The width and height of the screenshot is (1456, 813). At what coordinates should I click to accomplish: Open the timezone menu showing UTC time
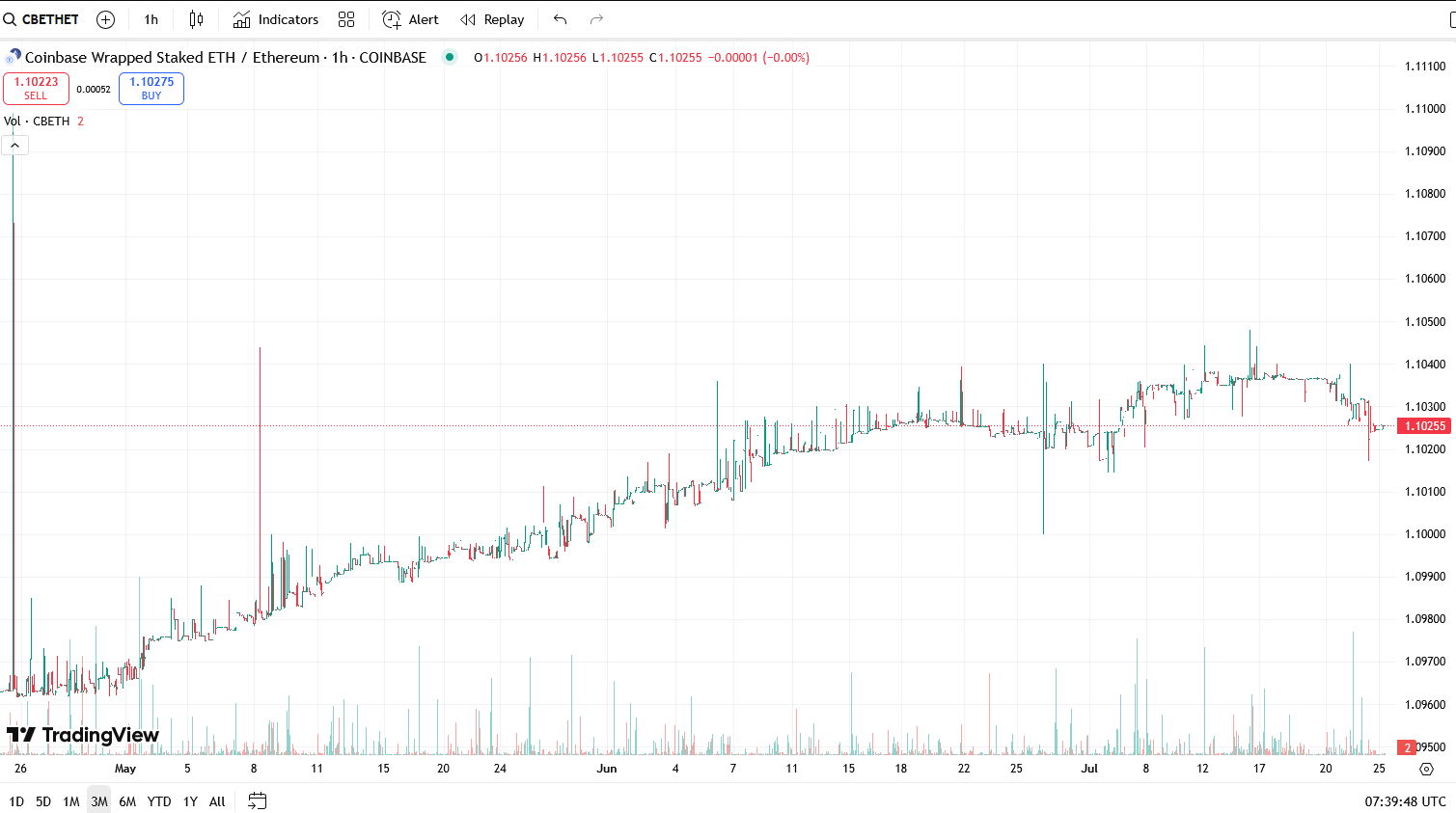(x=1405, y=801)
